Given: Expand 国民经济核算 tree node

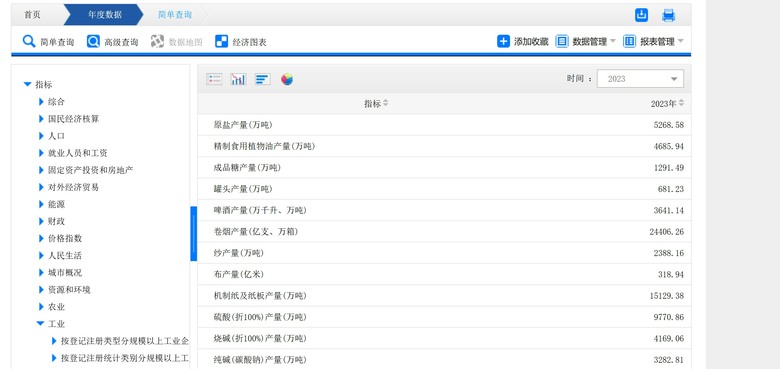Looking at the screenshot, I should coord(41,119).
